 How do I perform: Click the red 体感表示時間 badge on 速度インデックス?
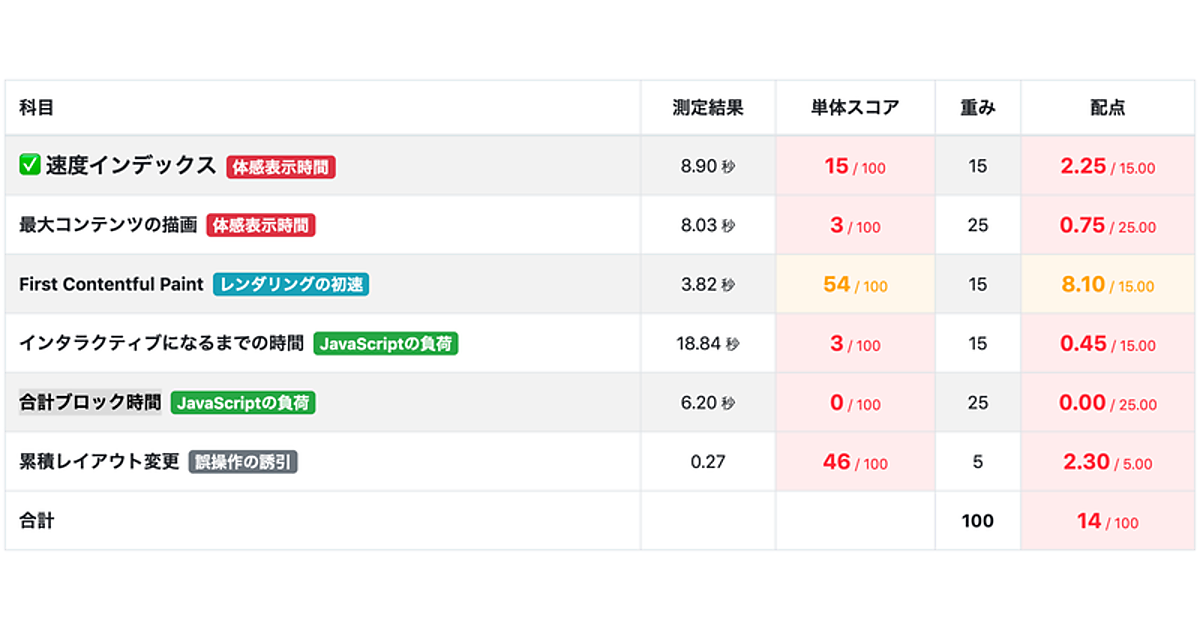(281, 167)
